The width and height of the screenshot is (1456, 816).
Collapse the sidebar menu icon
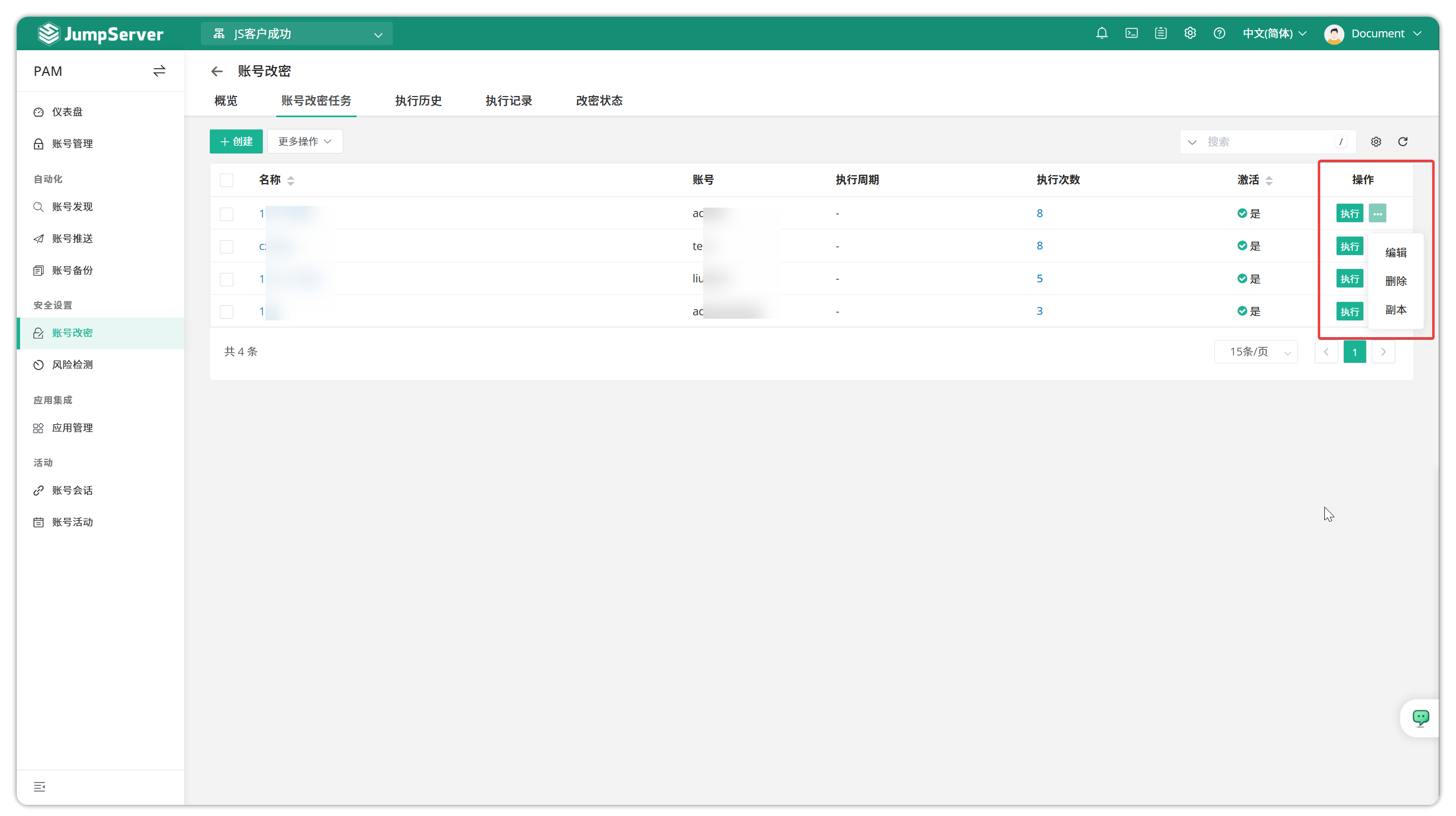coord(39,786)
